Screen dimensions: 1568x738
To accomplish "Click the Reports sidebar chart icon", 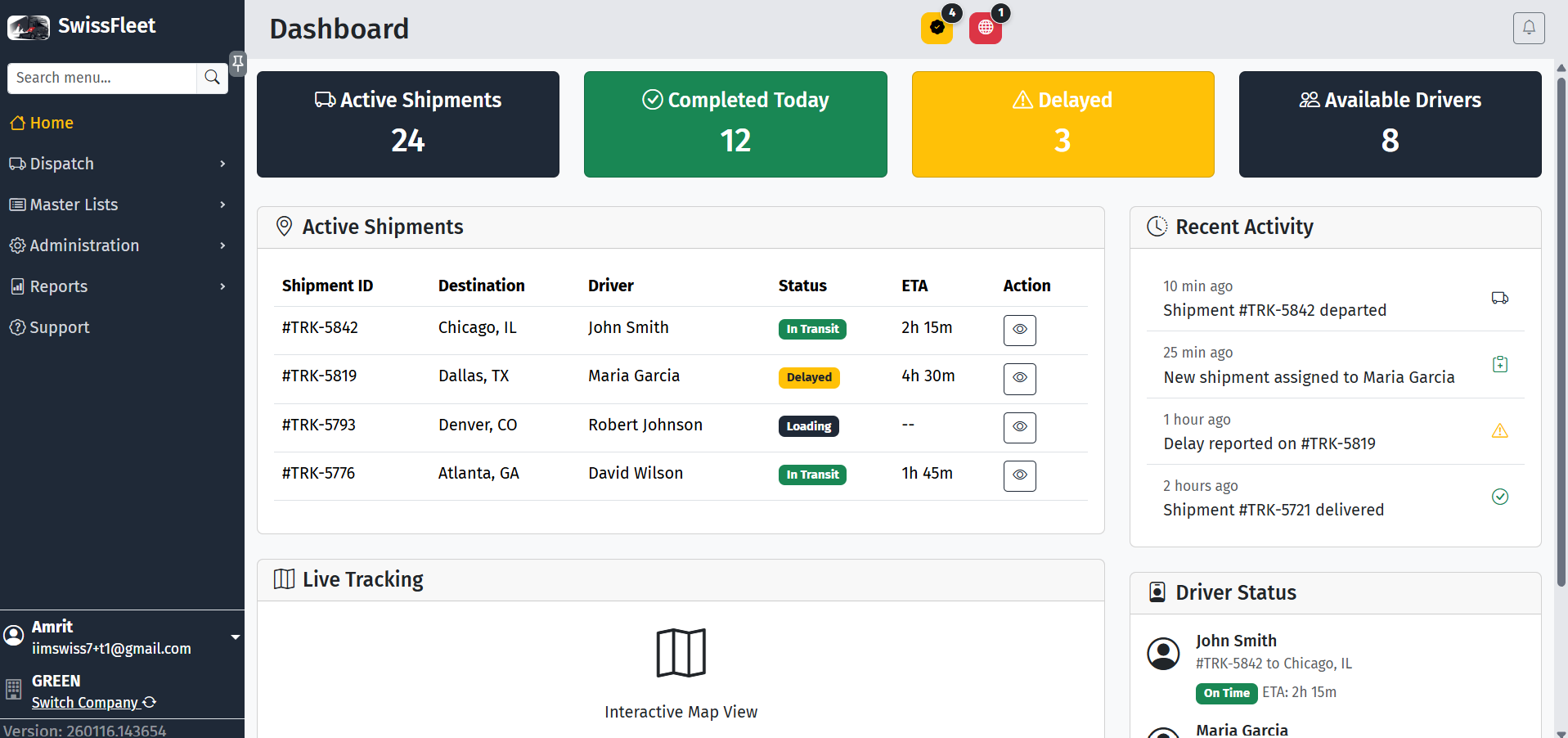I will [17, 286].
